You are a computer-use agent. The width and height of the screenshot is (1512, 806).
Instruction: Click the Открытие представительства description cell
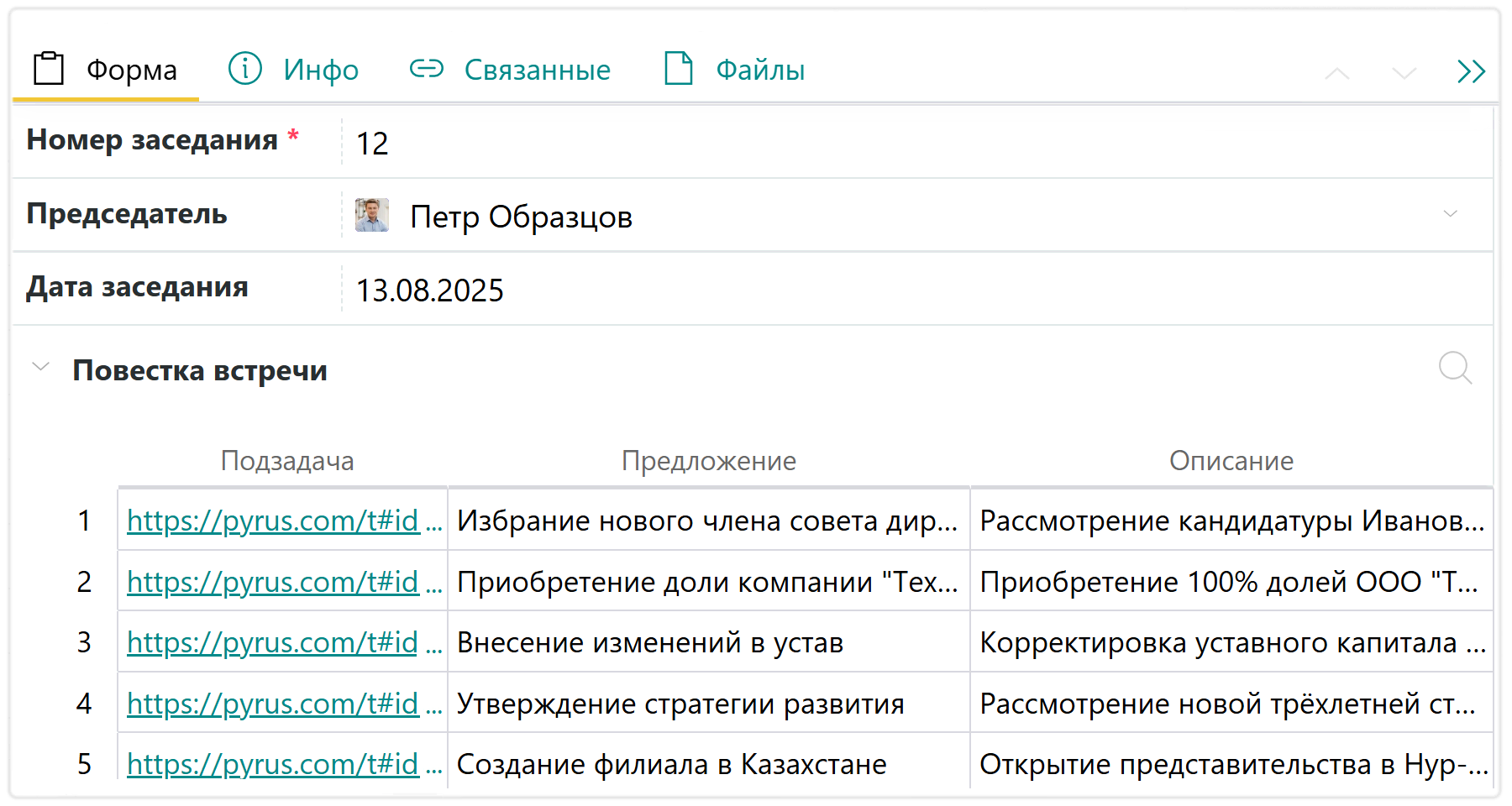coord(1231,765)
